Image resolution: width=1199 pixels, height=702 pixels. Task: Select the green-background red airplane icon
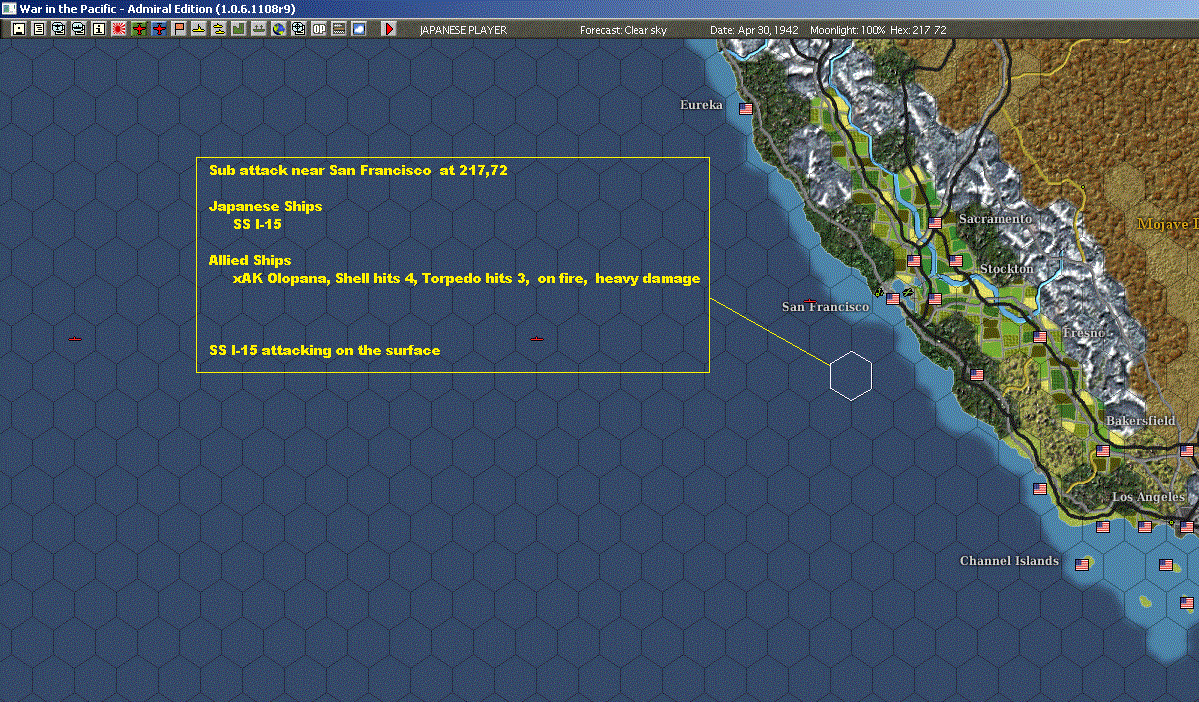coord(138,29)
